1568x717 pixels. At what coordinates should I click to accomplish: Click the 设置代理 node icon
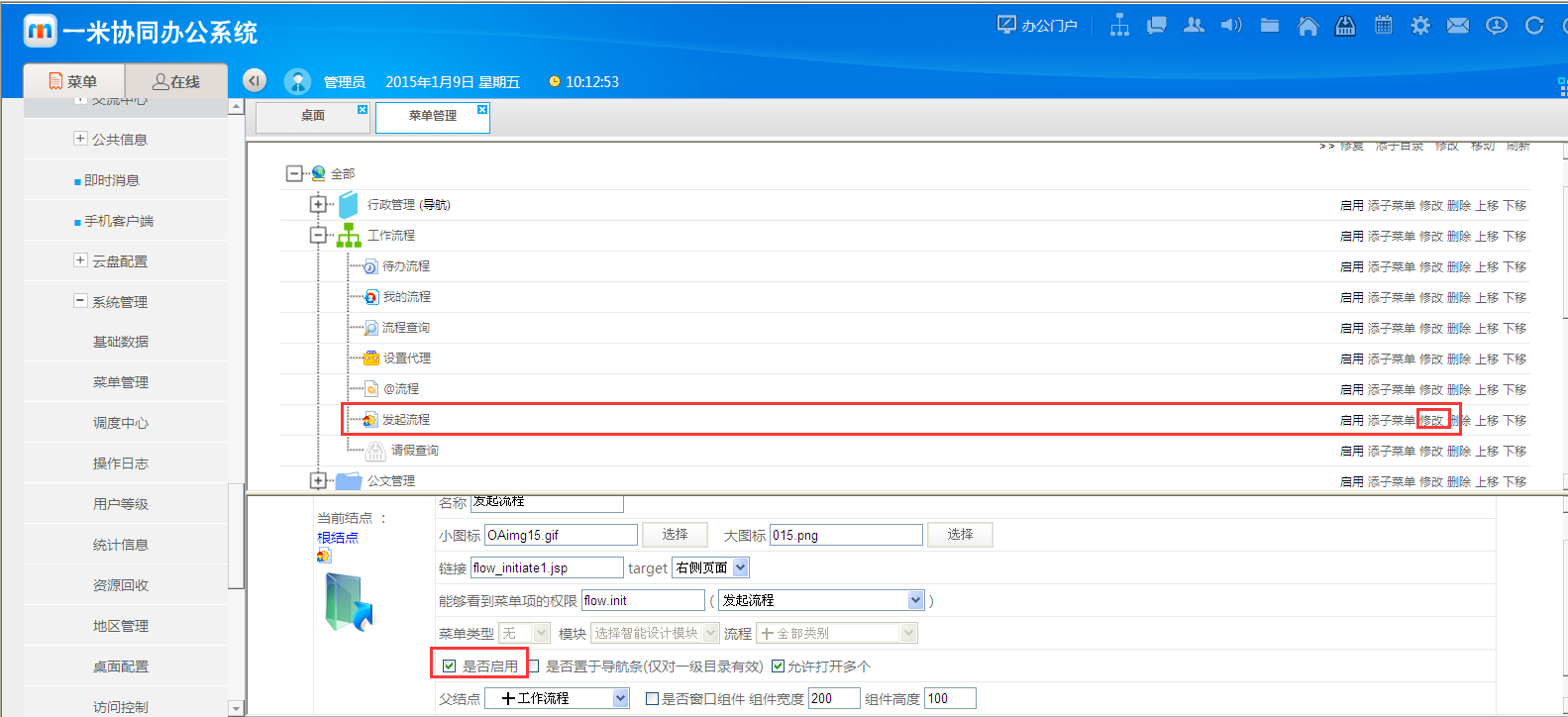[x=370, y=358]
